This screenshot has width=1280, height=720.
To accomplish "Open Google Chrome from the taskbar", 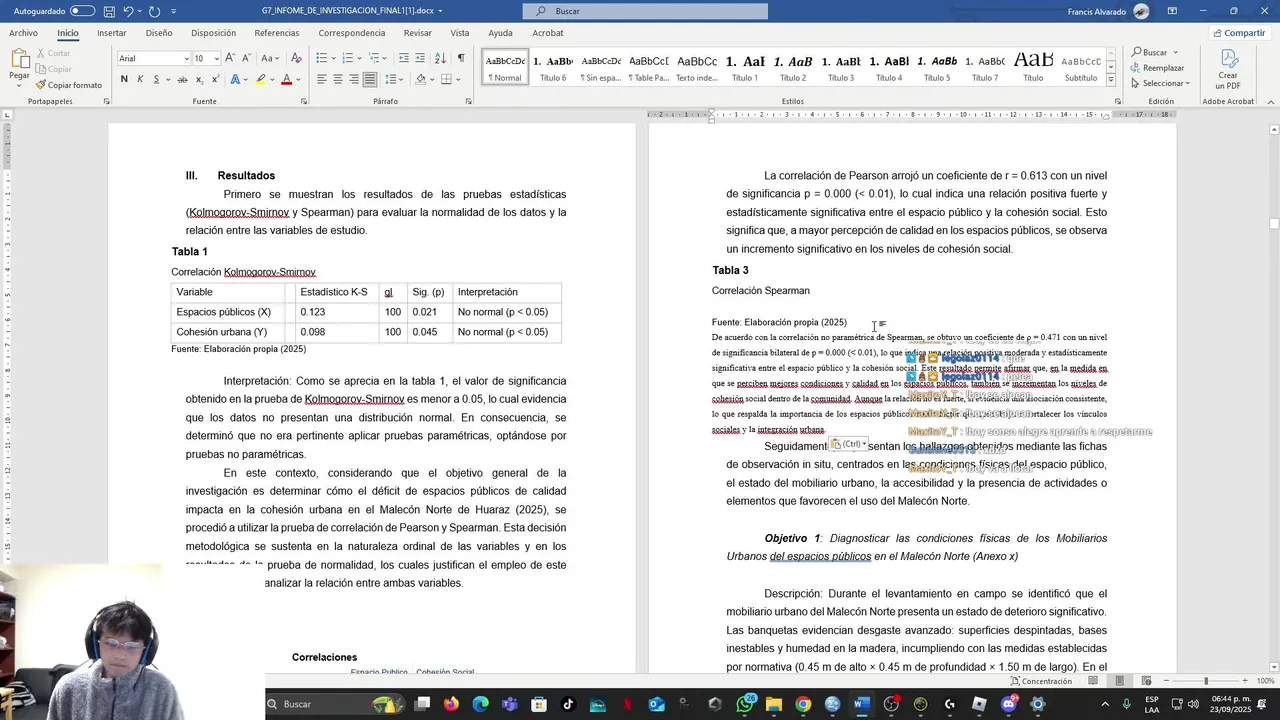I will point(803,704).
